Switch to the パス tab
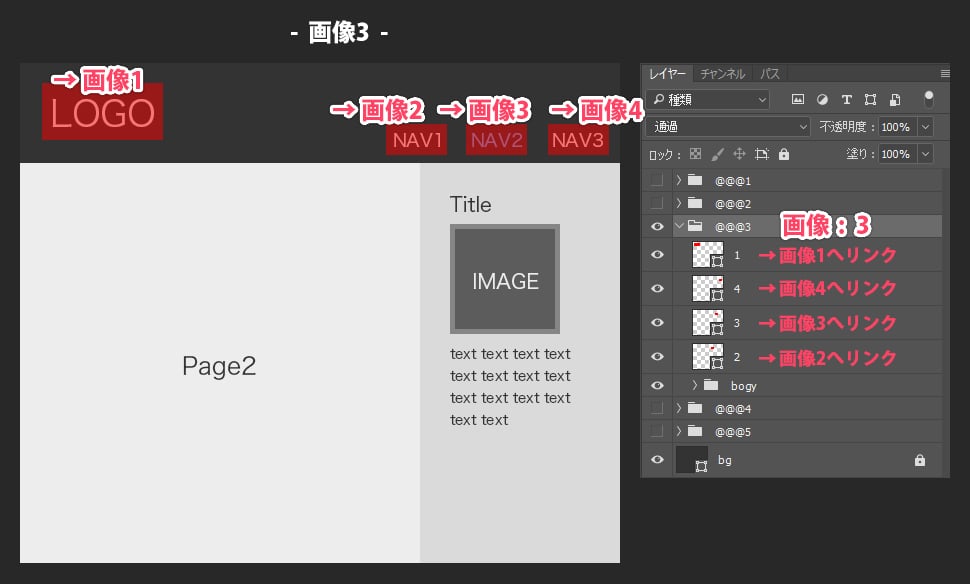The width and height of the screenshot is (970, 584). click(770, 74)
